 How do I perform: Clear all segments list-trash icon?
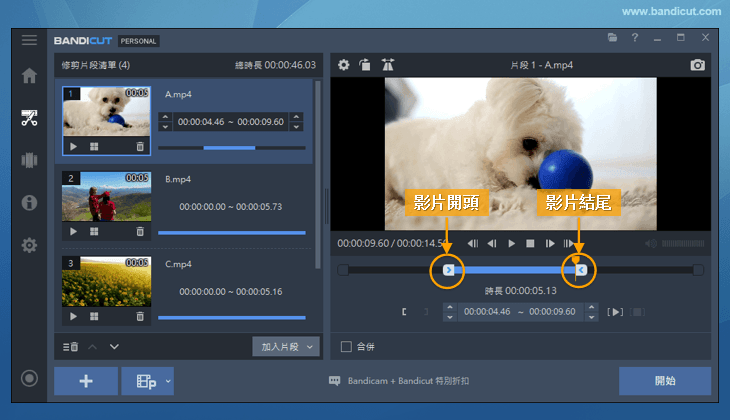[x=70, y=346]
